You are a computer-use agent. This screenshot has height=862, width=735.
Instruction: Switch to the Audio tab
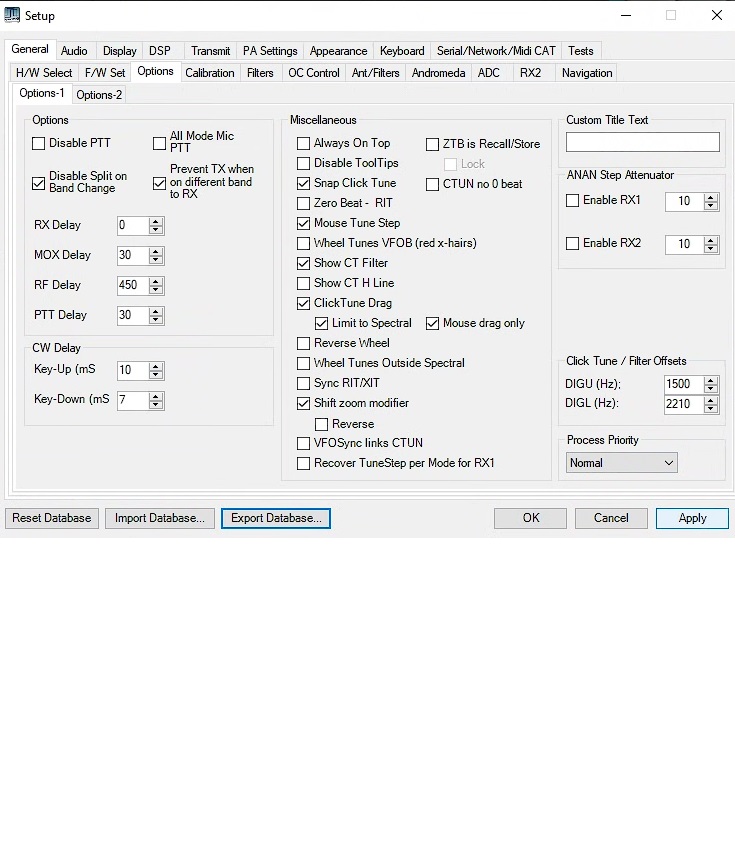(x=74, y=51)
